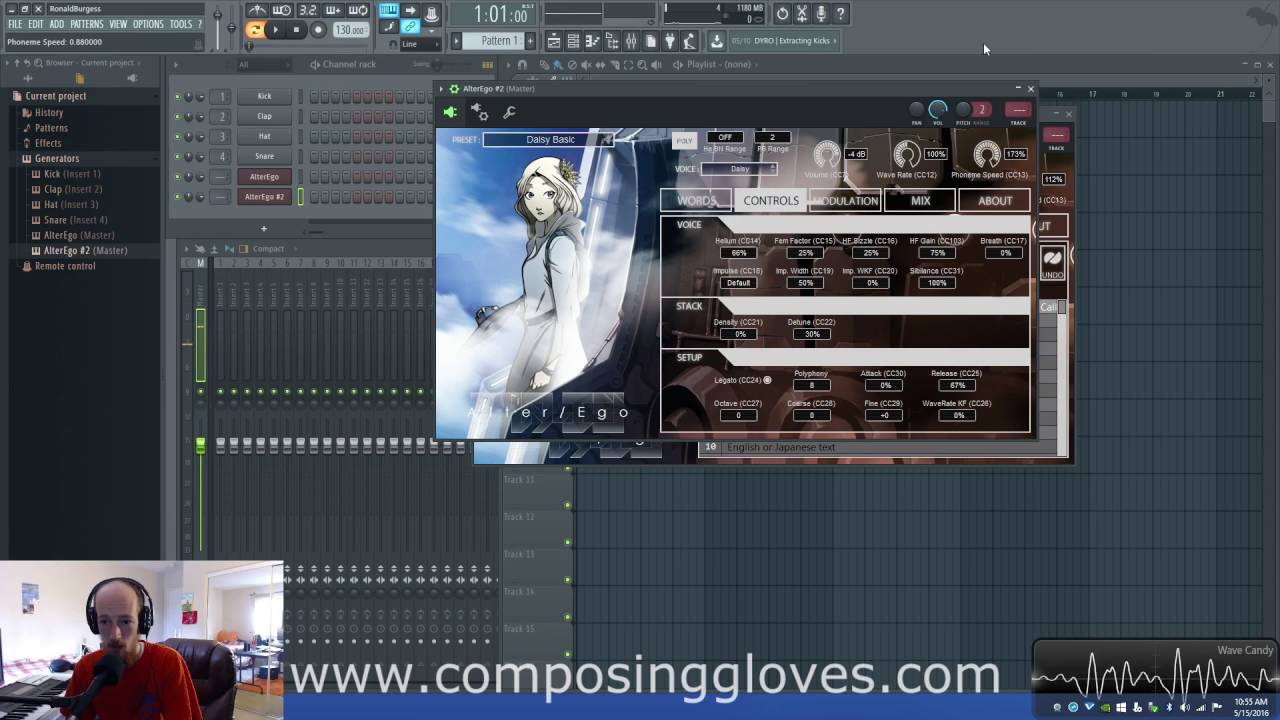Viewport: 1280px width, 720px height.
Task: Open the Daisy VOICE dropdown
Action: coord(739,169)
